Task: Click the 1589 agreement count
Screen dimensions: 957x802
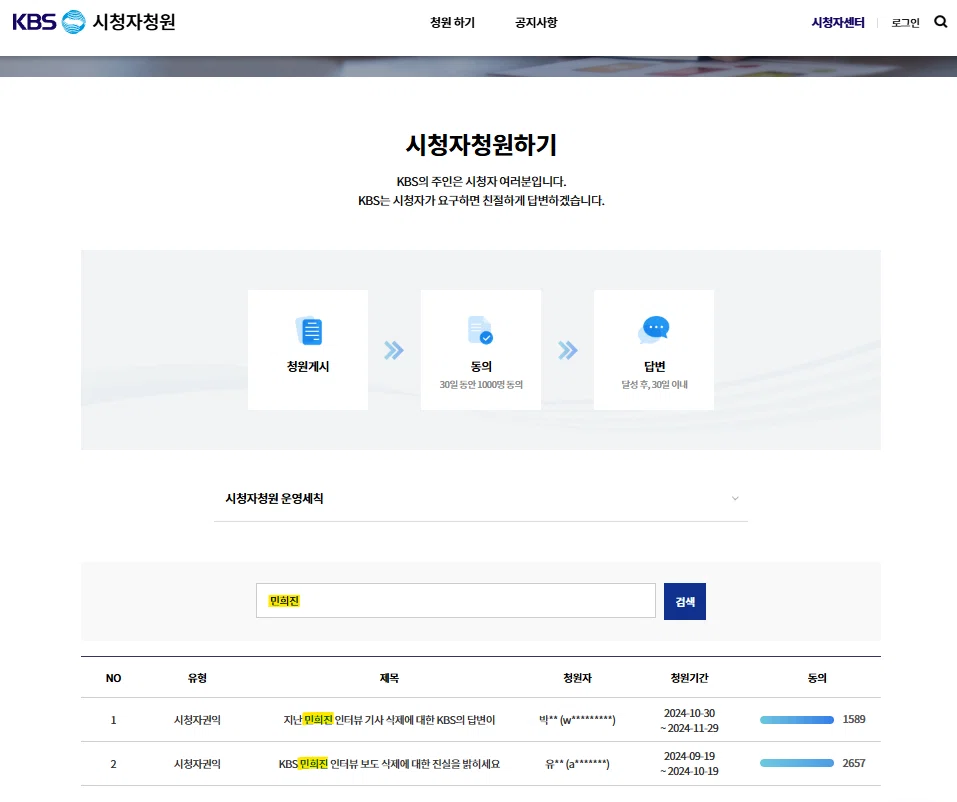Action: pyautogui.click(x=854, y=720)
